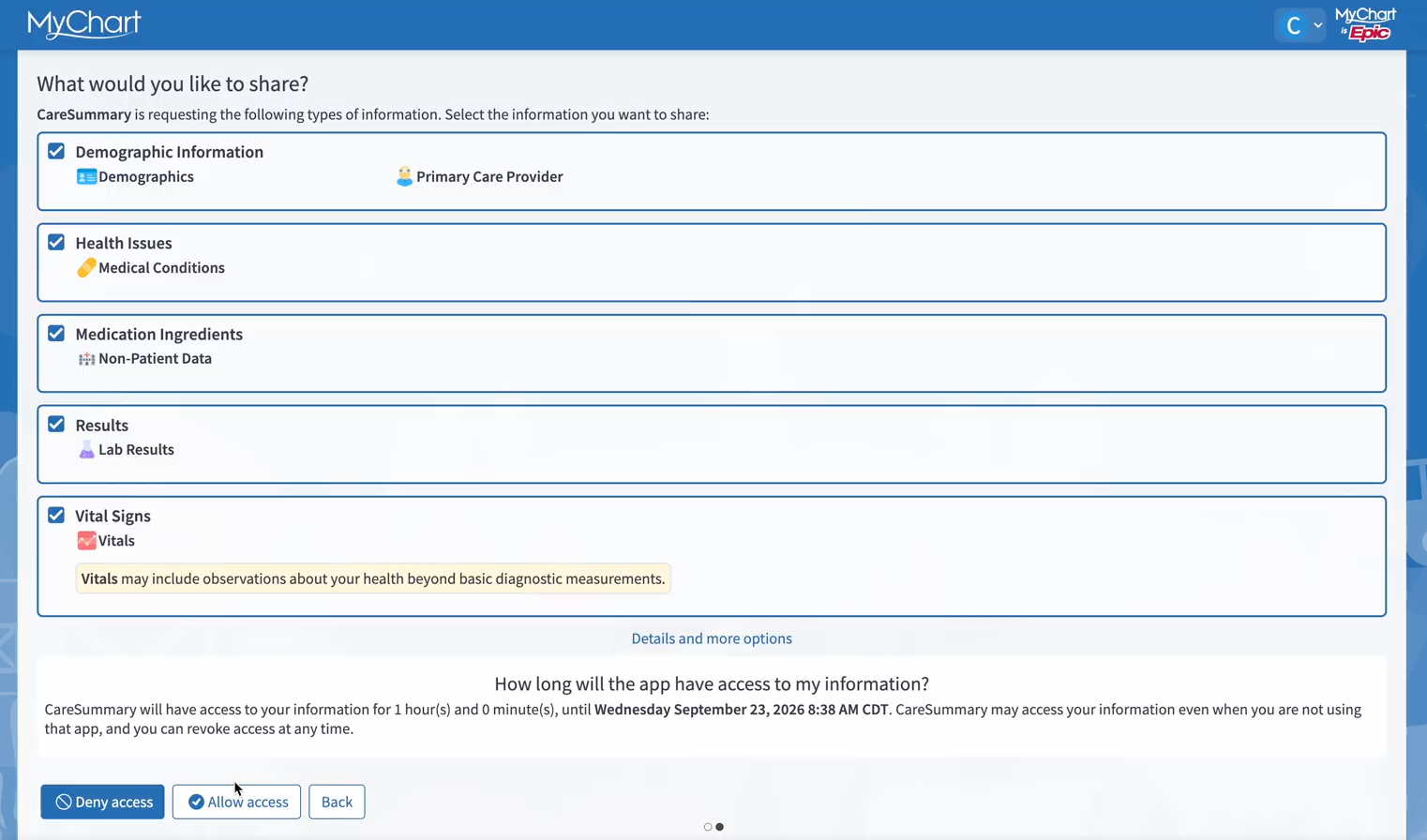Toggle the Medication Ingredients checkbox

[56, 333]
